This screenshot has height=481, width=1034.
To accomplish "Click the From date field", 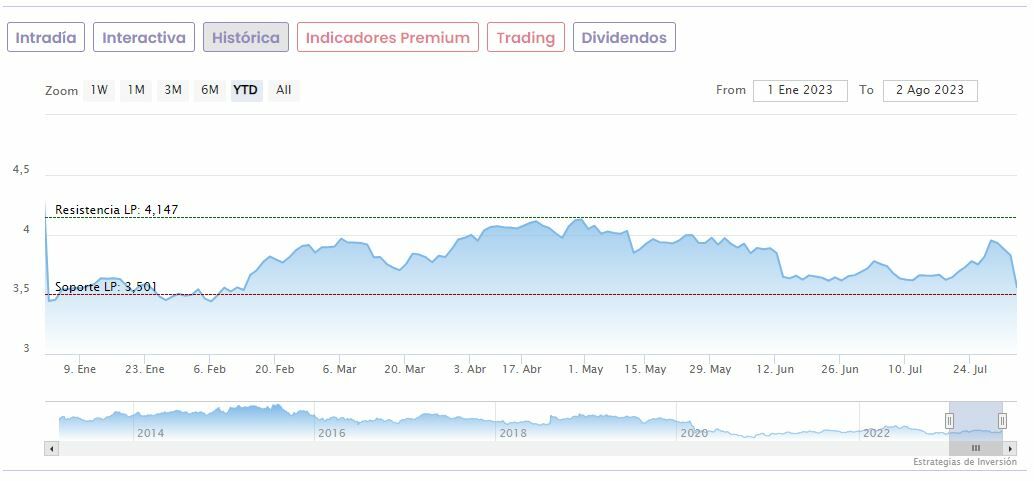I will coord(800,90).
